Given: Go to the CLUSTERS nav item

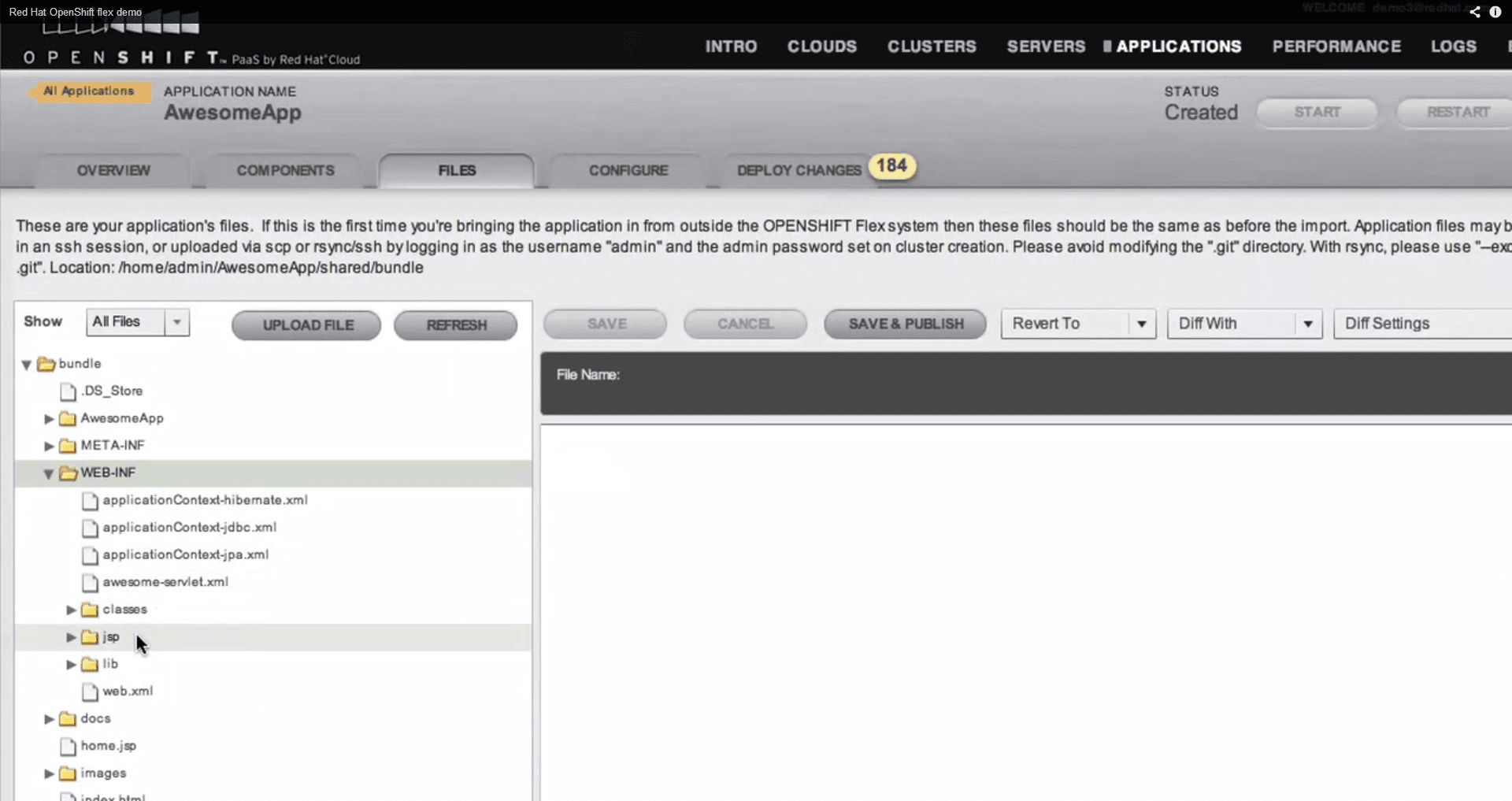Looking at the screenshot, I should tap(932, 46).
